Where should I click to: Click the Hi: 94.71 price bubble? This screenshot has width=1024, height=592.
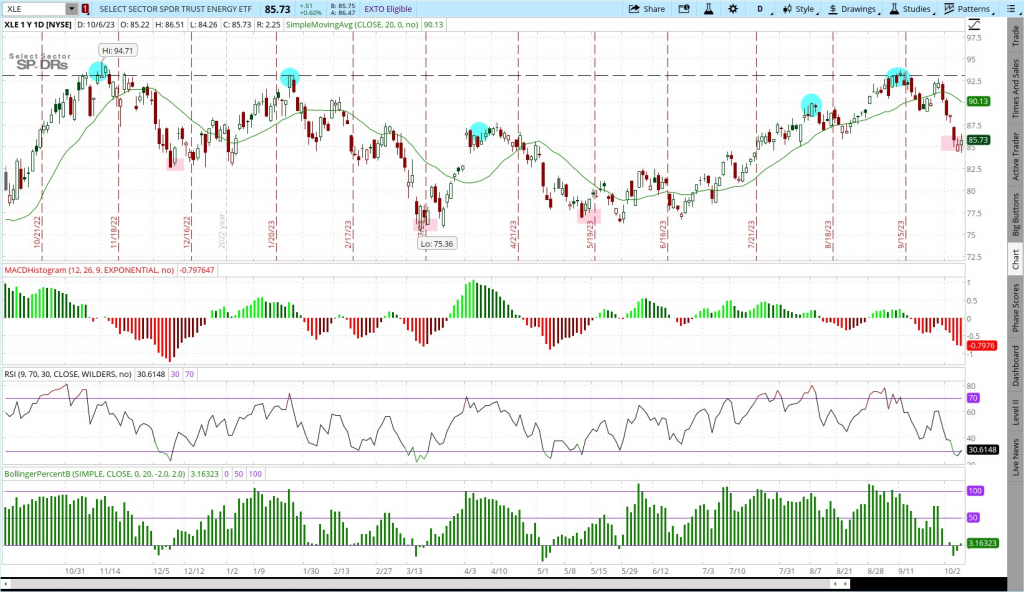118,50
